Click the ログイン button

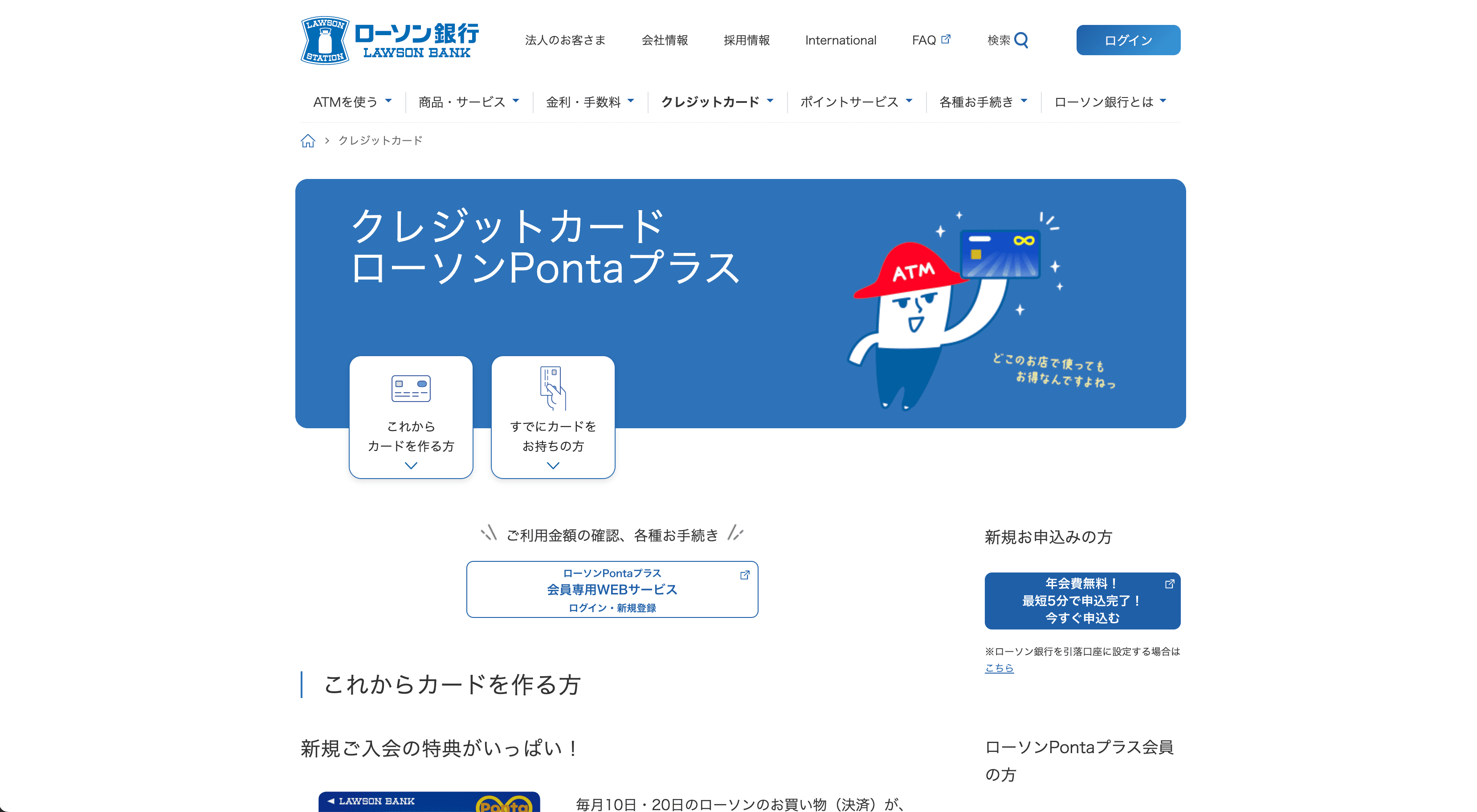[1128, 40]
